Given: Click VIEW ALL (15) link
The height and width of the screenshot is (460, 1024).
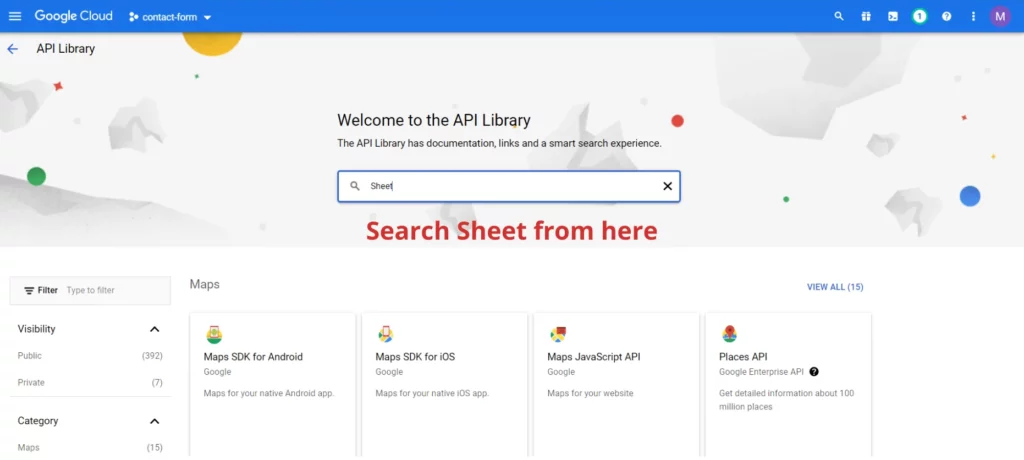Looking at the screenshot, I should pyautogui.click(x=835, y=287).
